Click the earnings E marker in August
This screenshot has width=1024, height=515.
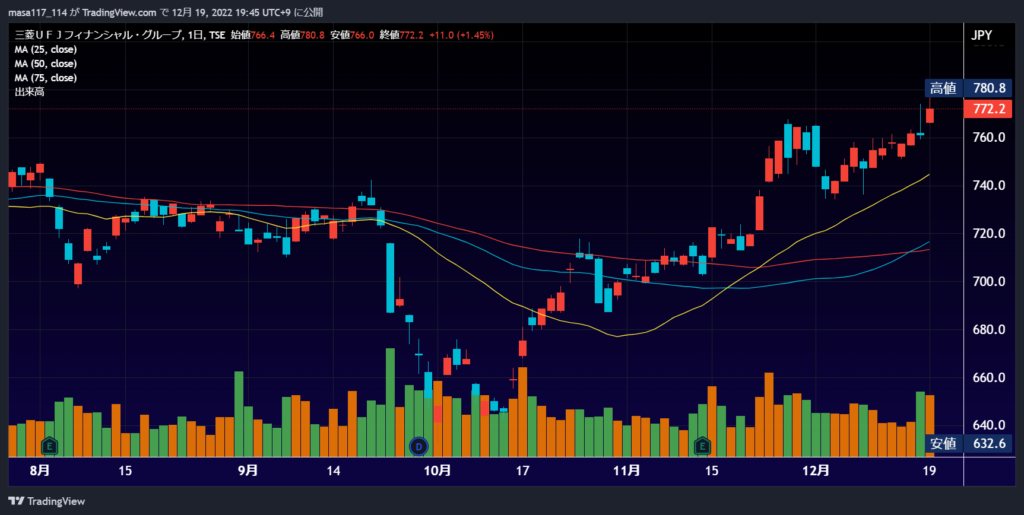pos(50,446)
